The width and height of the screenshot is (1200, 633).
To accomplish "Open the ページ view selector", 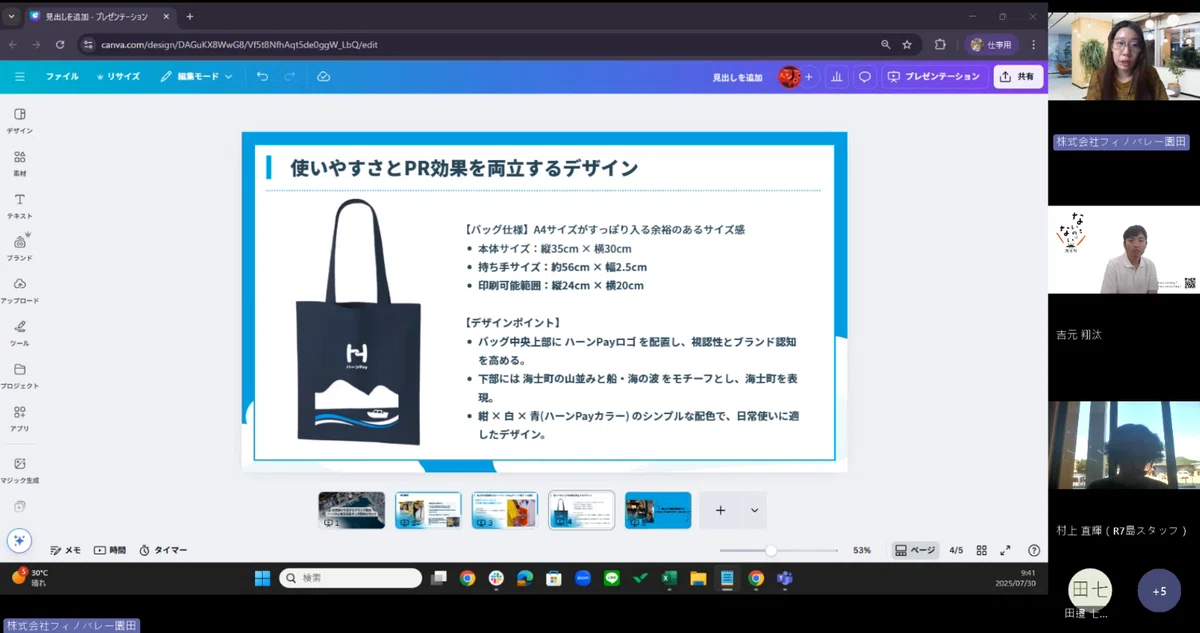I will 915,550.
